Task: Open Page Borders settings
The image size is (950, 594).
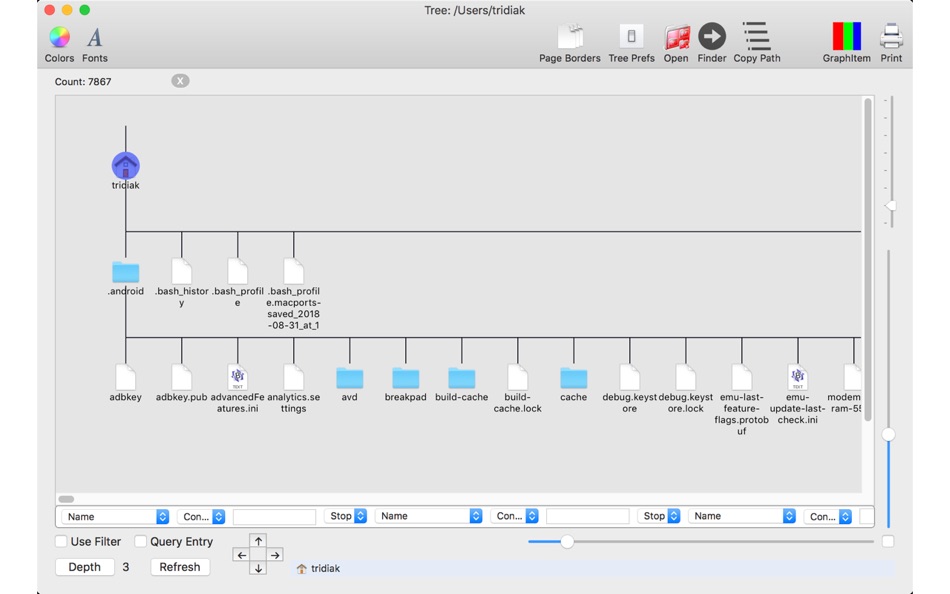Action: click(x=570, y=43)
